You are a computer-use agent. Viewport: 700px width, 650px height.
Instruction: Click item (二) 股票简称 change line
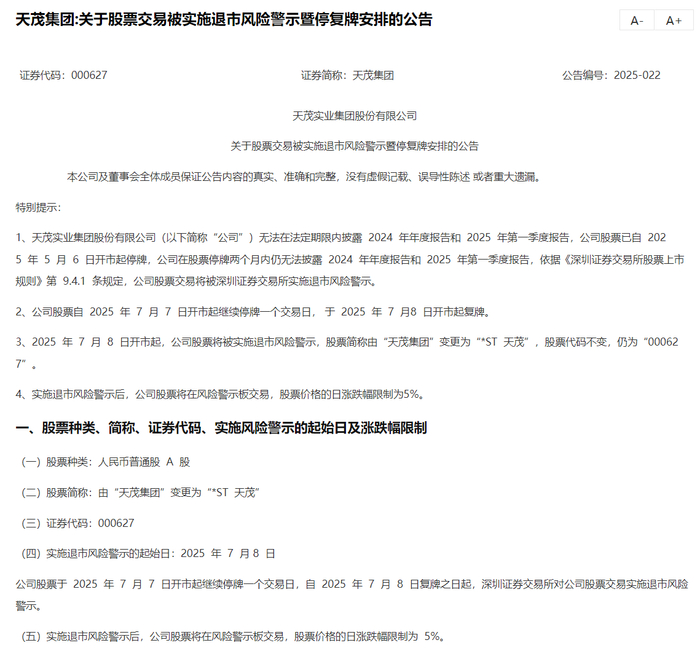click(x=141, y=492)
